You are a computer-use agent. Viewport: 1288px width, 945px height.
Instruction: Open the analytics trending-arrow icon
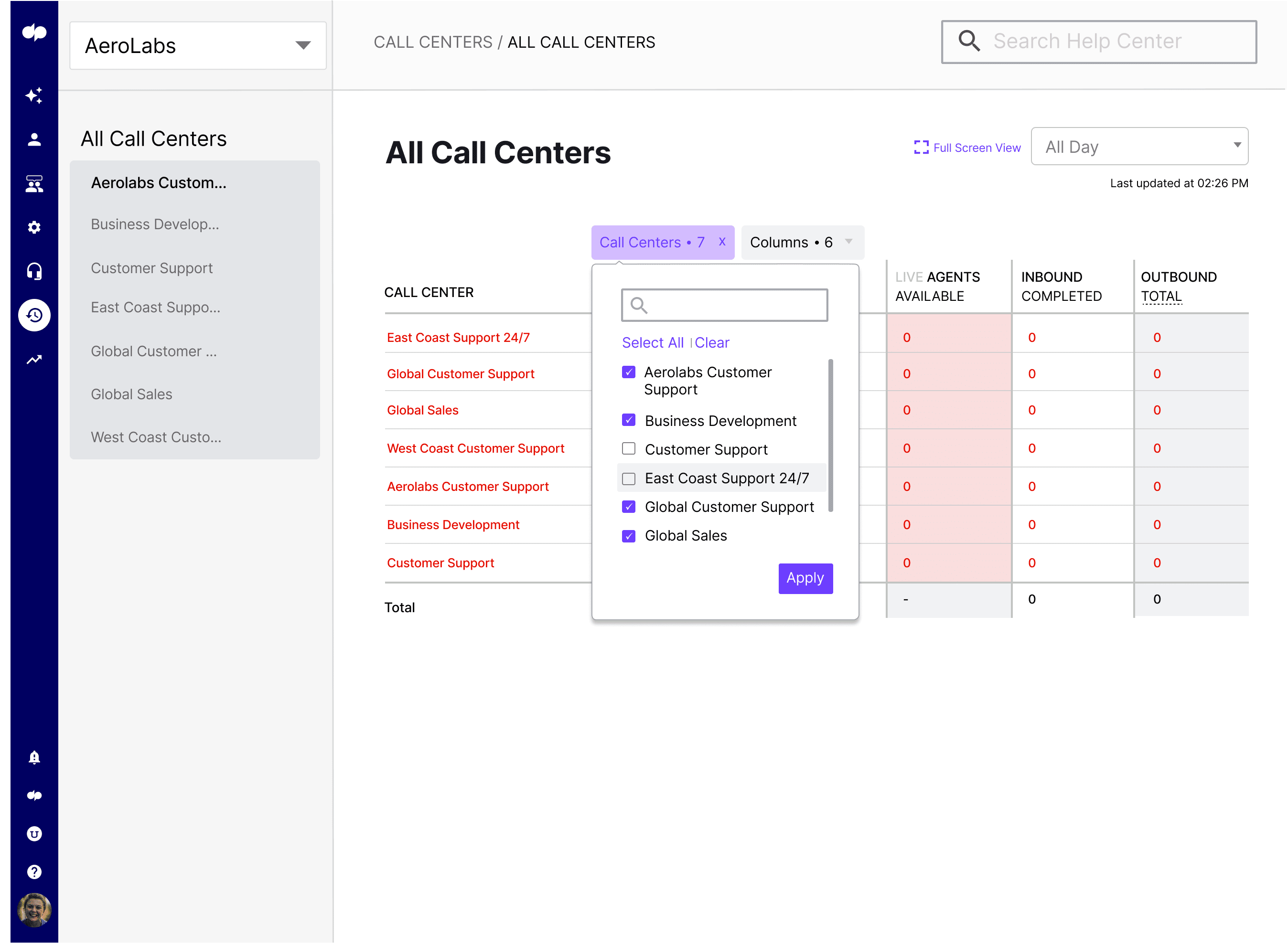[34, 359]
